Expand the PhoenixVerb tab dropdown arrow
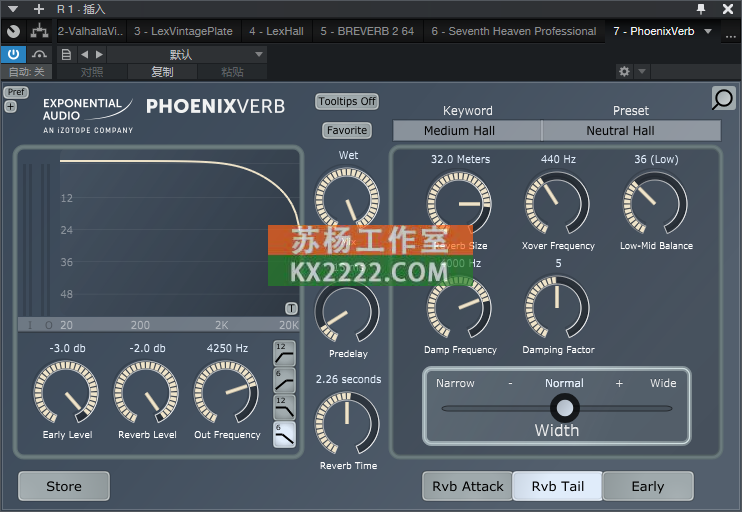The image size is (742, 512). tap(708, 31)
